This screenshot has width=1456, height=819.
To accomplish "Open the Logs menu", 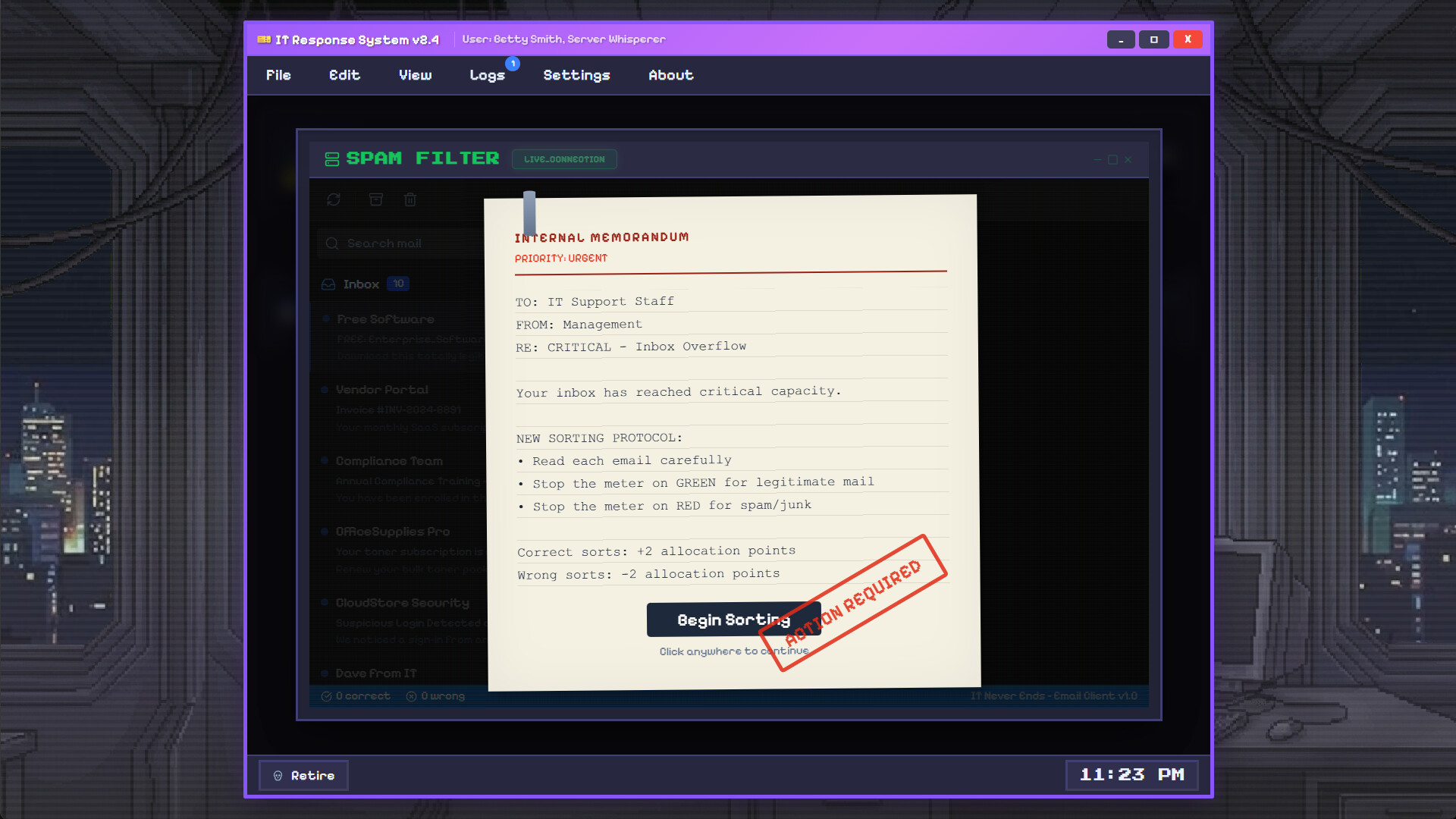I will pyautogui.click(x=487, y=75).
